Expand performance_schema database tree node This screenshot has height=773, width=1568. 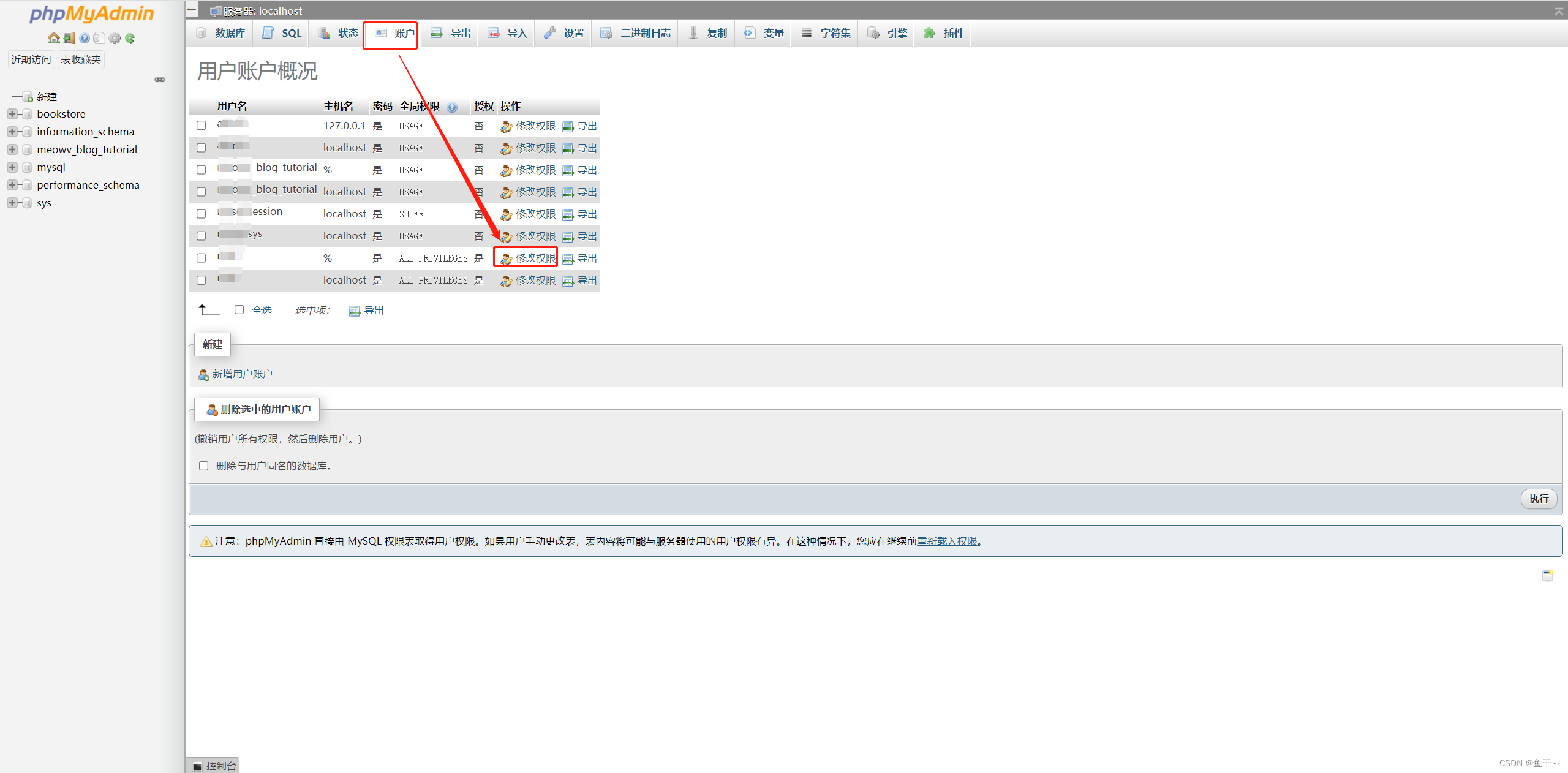pyautogui.click(x=12, y=185)
